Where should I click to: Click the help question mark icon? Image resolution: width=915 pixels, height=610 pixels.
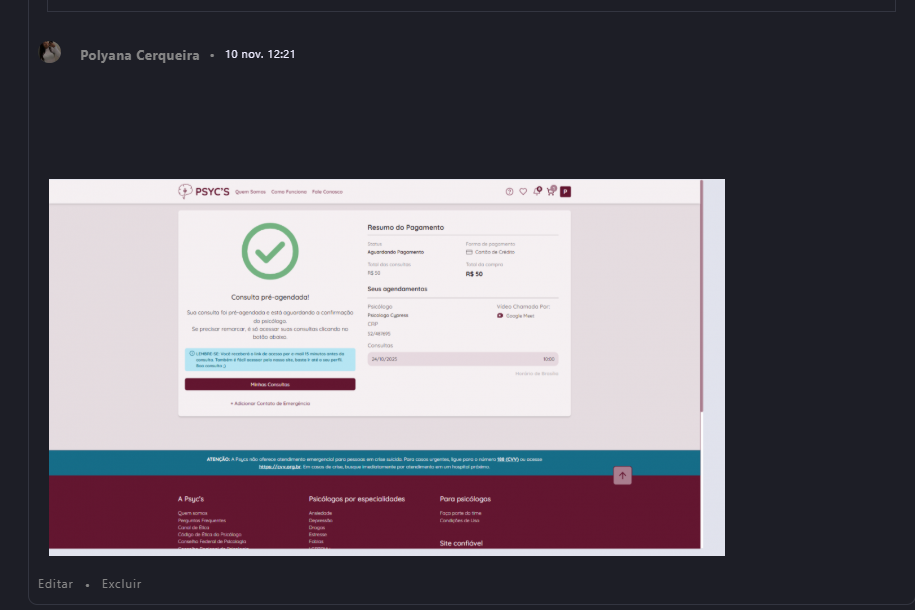(509, 191)
